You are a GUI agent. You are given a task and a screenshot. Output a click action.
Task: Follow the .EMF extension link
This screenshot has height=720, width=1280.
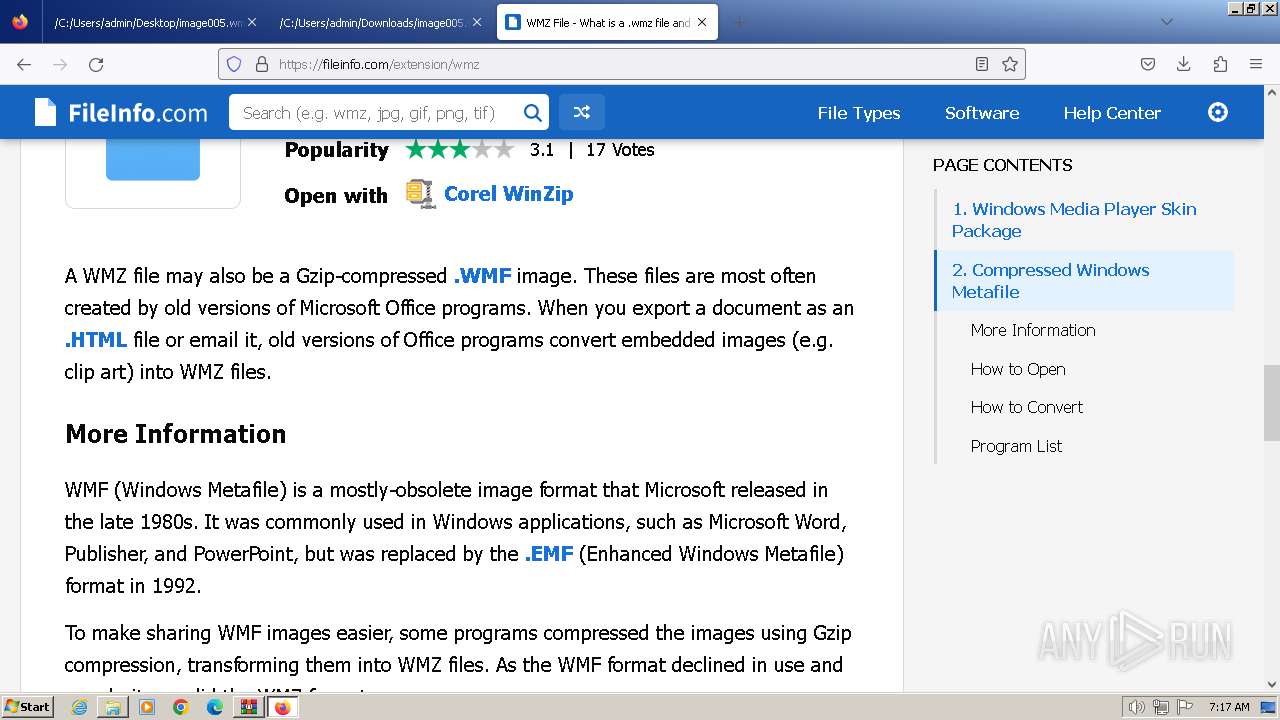[548, 554]
